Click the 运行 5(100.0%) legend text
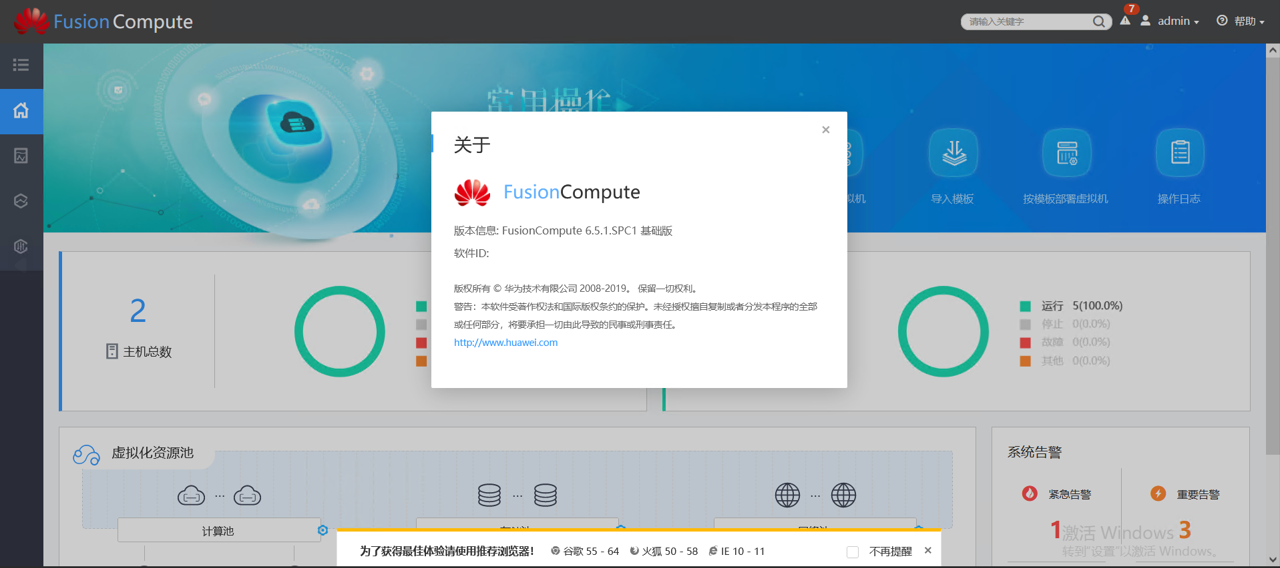This screenshot has width=1280, height=568. (x=1082, y=306)
